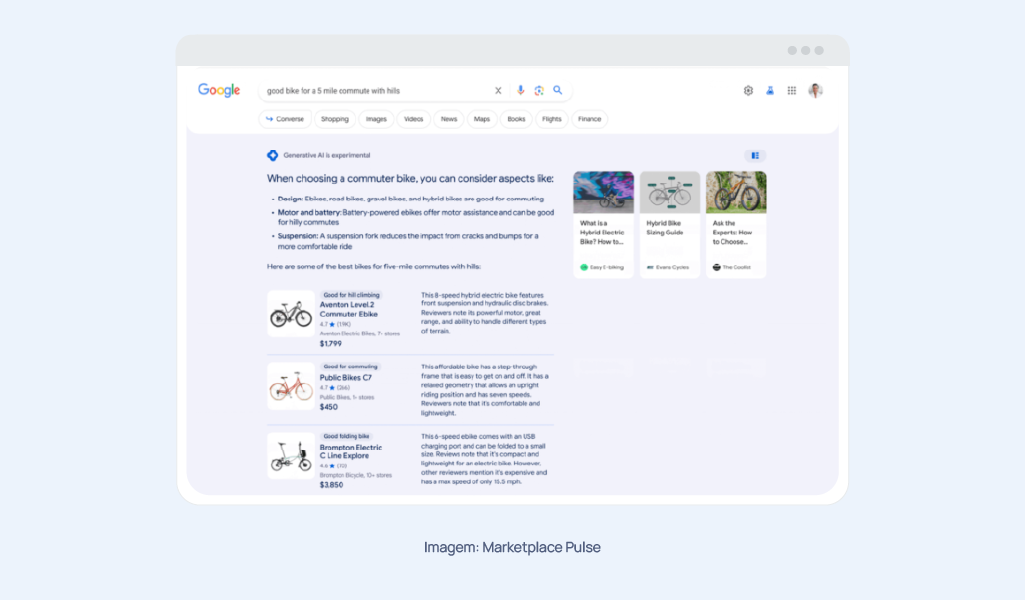Start voice search with the microphone icon
The image size is (1025, 600).
pyautogui.click(x=520, y=90)
